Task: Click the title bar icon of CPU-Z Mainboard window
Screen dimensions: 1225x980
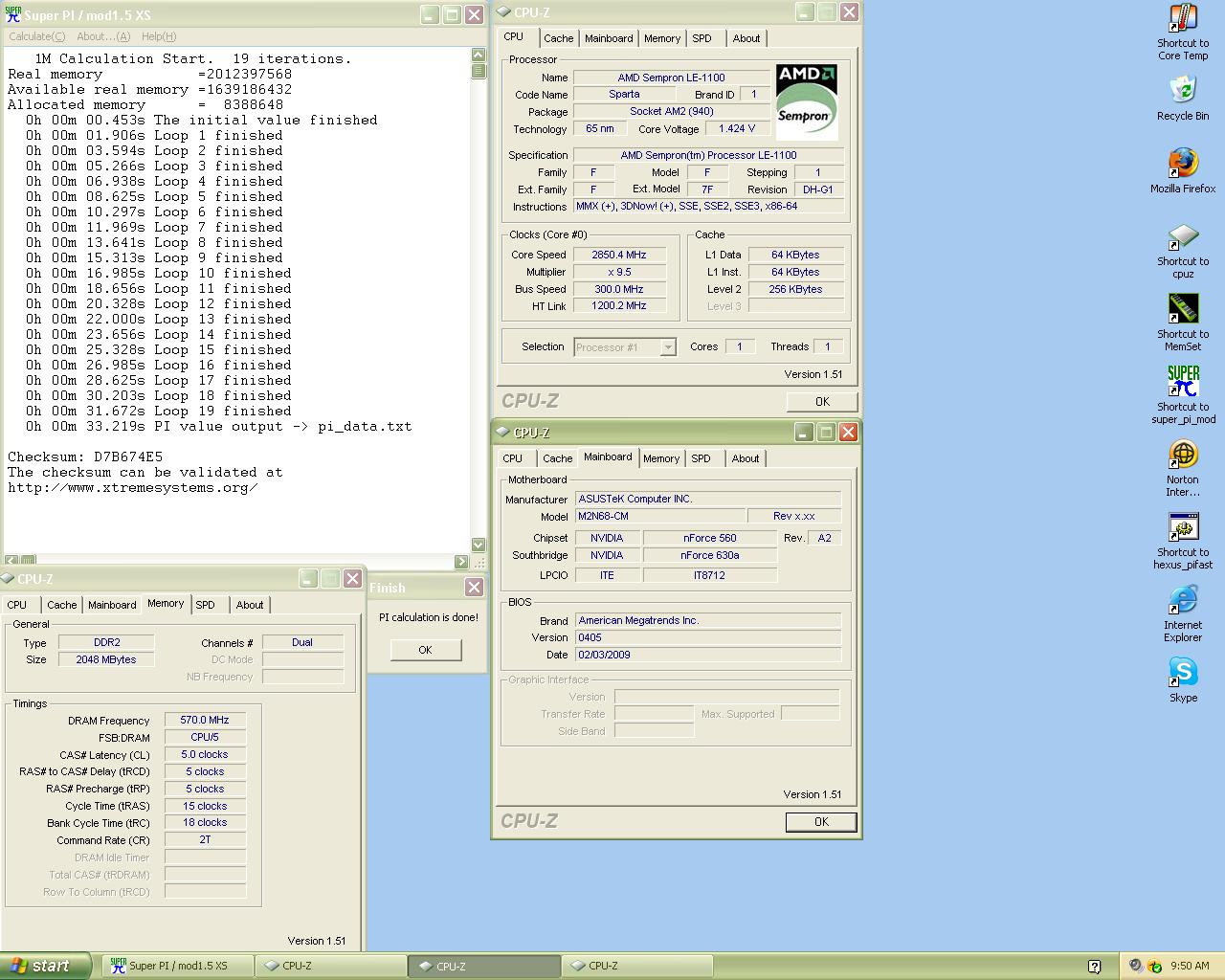Action: tap(503, 433)
